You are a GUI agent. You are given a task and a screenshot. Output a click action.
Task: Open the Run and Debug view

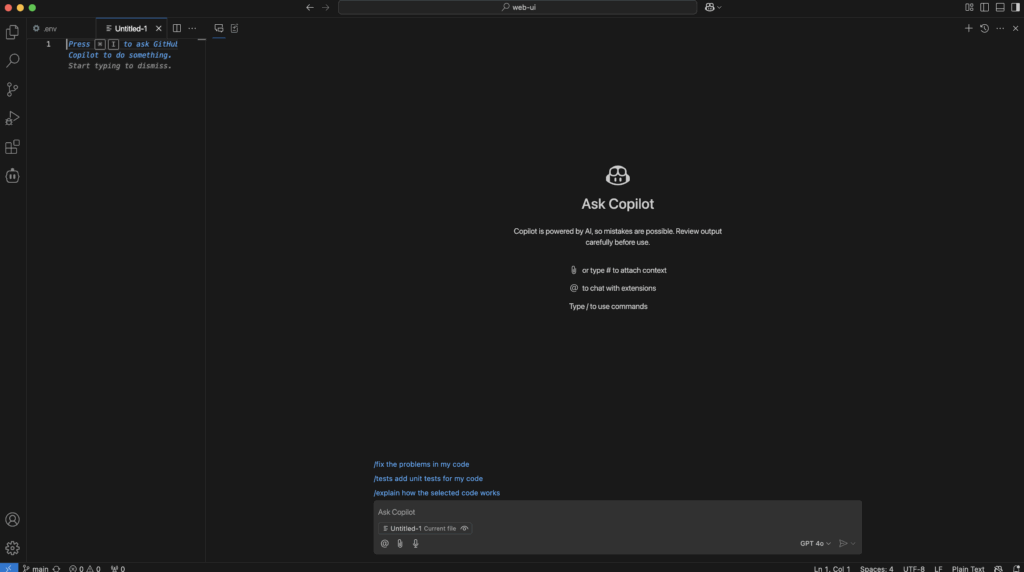coord(12,118)
